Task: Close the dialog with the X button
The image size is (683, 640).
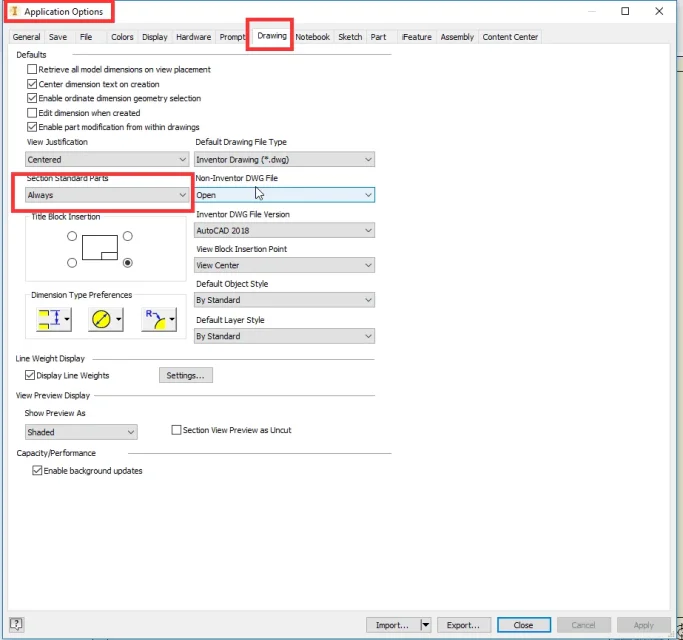Action: [x=659, y=11]
